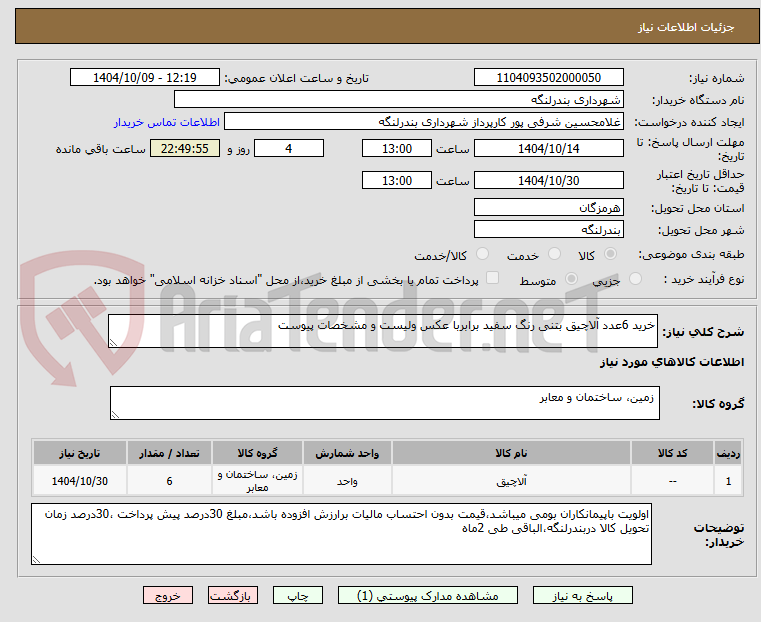Click the 1404/10/30 need date table cell
This screenshot has height=622, width=761.
pyautogui.click(x=80, y=481)
